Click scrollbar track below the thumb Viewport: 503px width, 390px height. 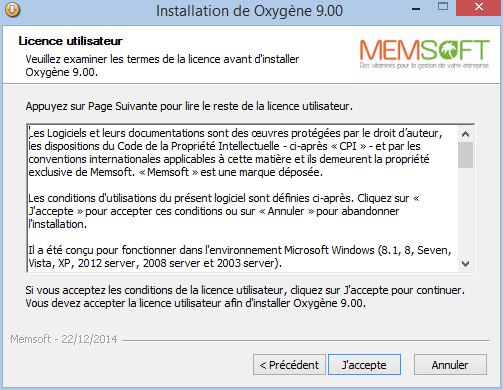coord(465,212)
